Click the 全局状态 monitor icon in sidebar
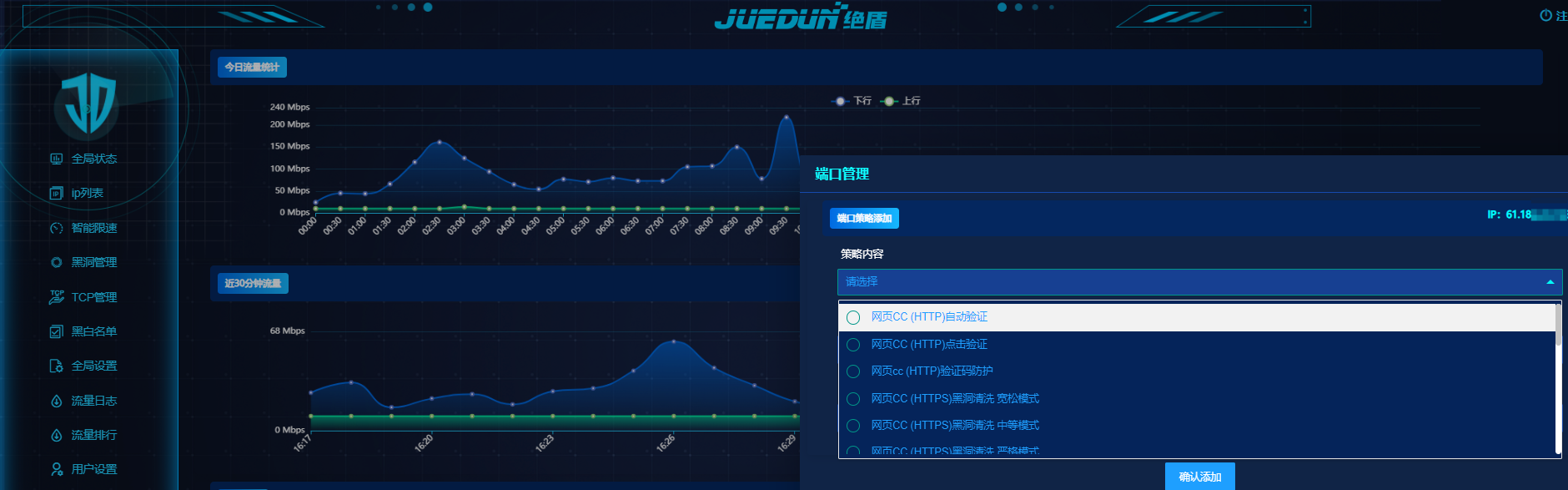The height and width of the screenshot is (490, 1568). coord(56,159)
